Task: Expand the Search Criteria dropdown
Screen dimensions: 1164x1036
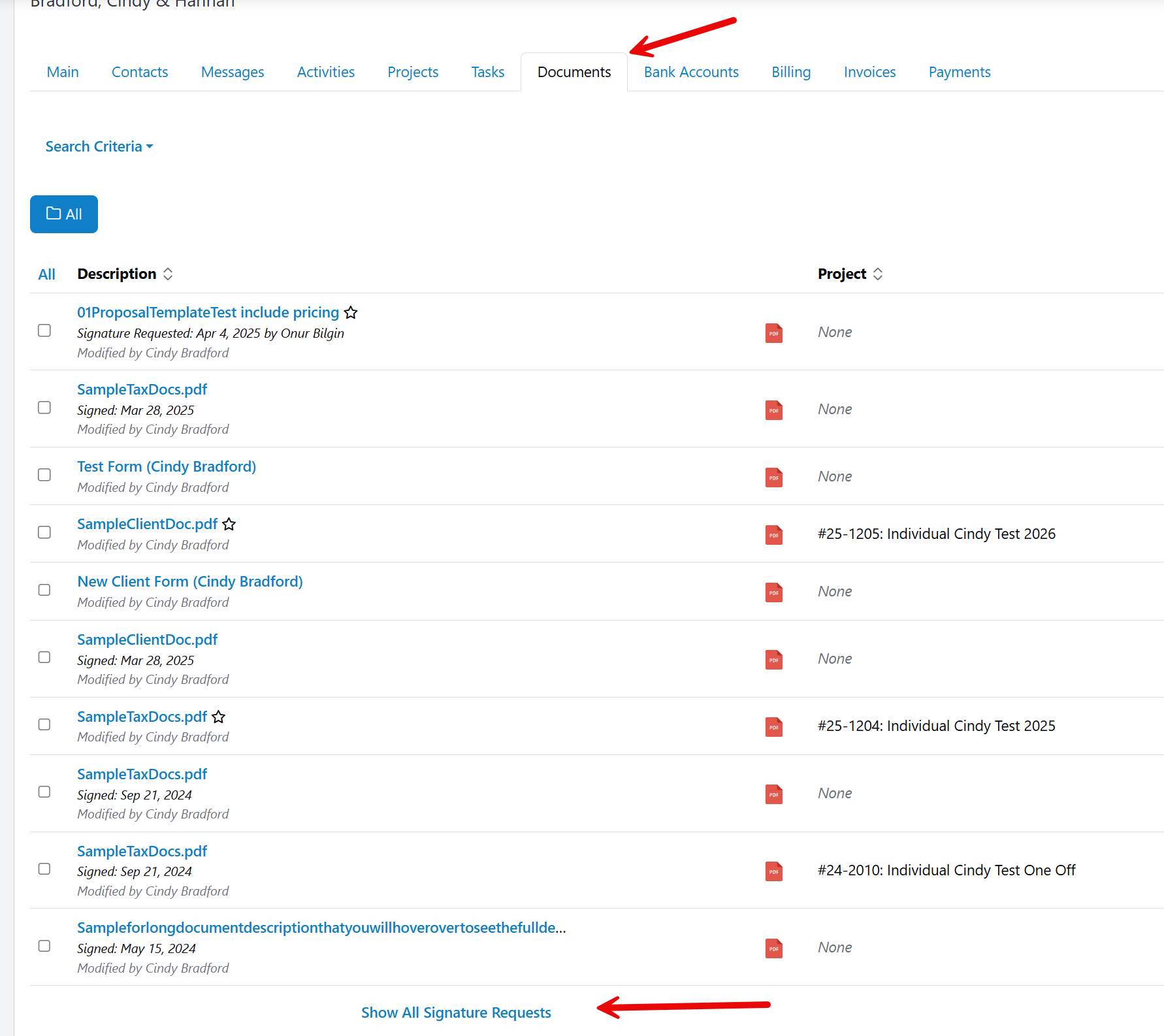Action: pos(99,146)
